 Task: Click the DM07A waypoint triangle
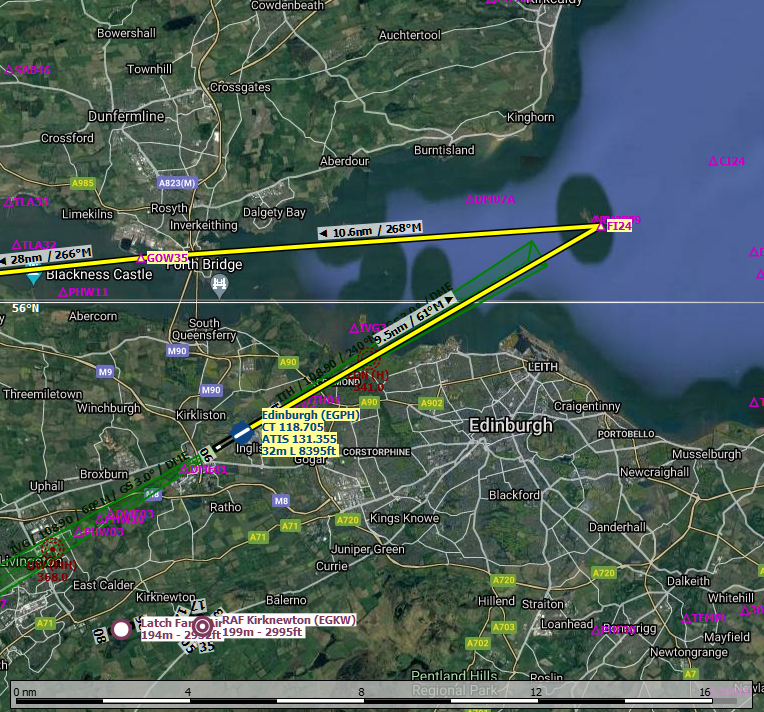click(x=469, y=199)
